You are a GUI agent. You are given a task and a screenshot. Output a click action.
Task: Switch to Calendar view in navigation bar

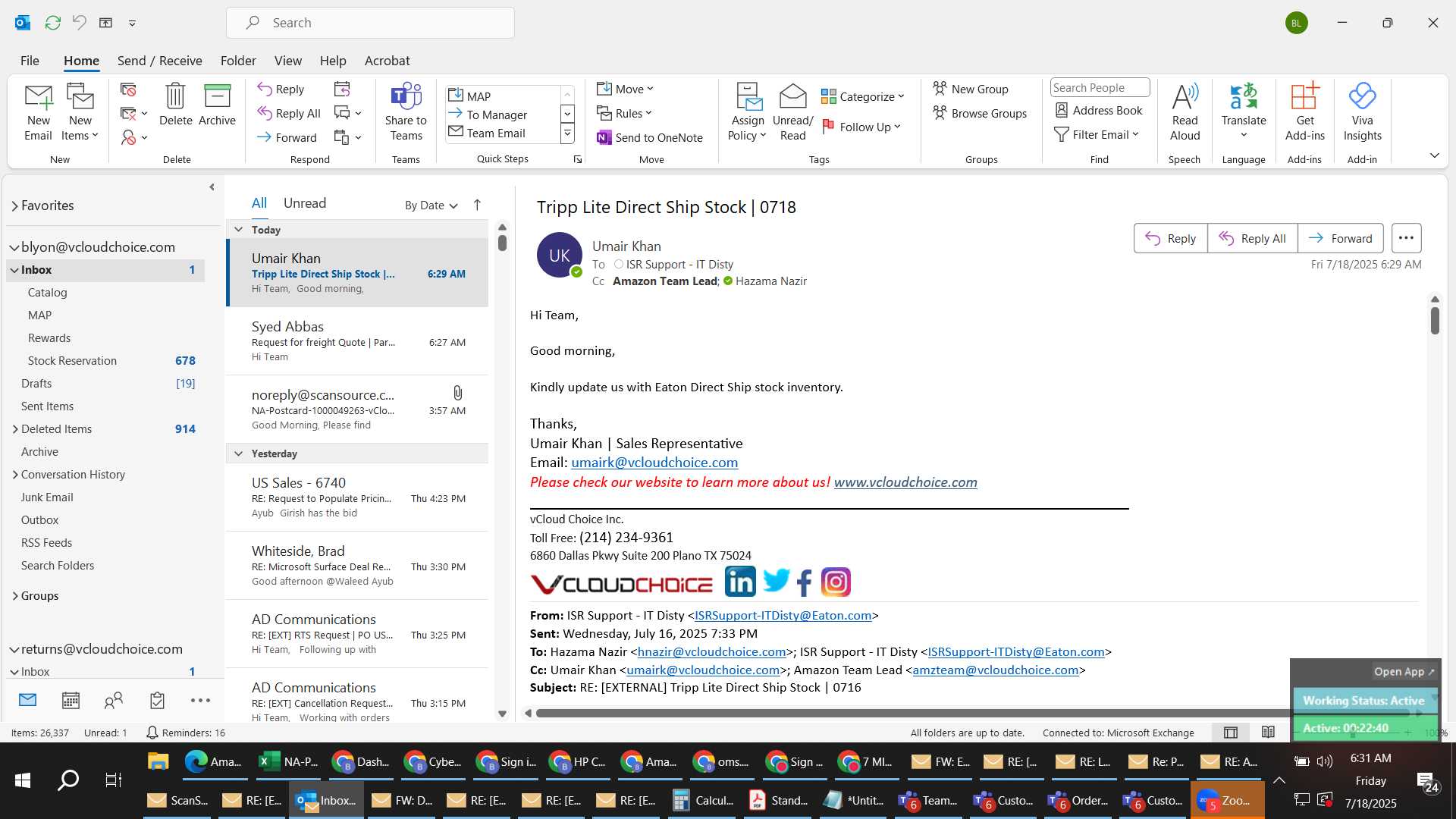71,700
